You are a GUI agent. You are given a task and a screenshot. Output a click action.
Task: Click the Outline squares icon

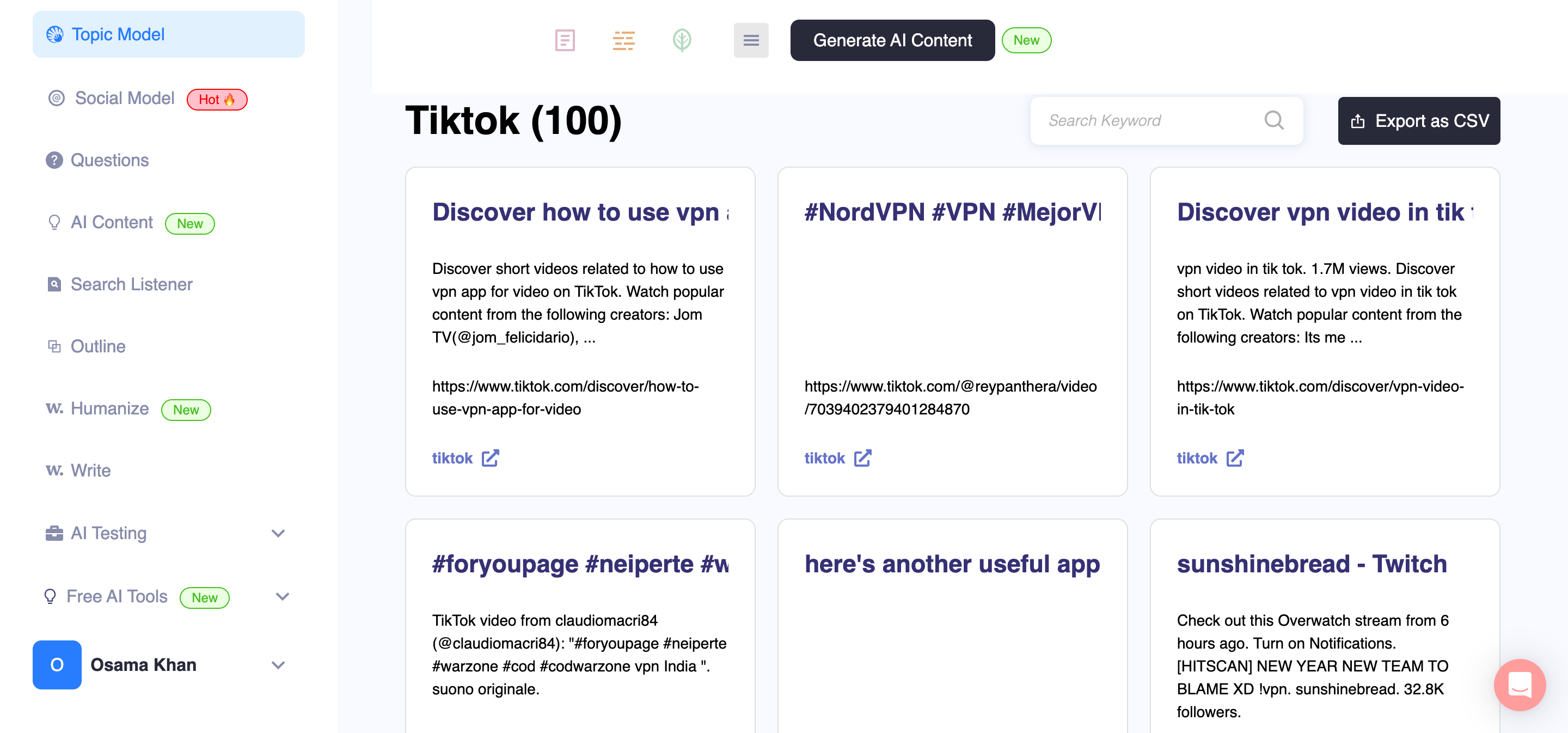coord(54,346)
